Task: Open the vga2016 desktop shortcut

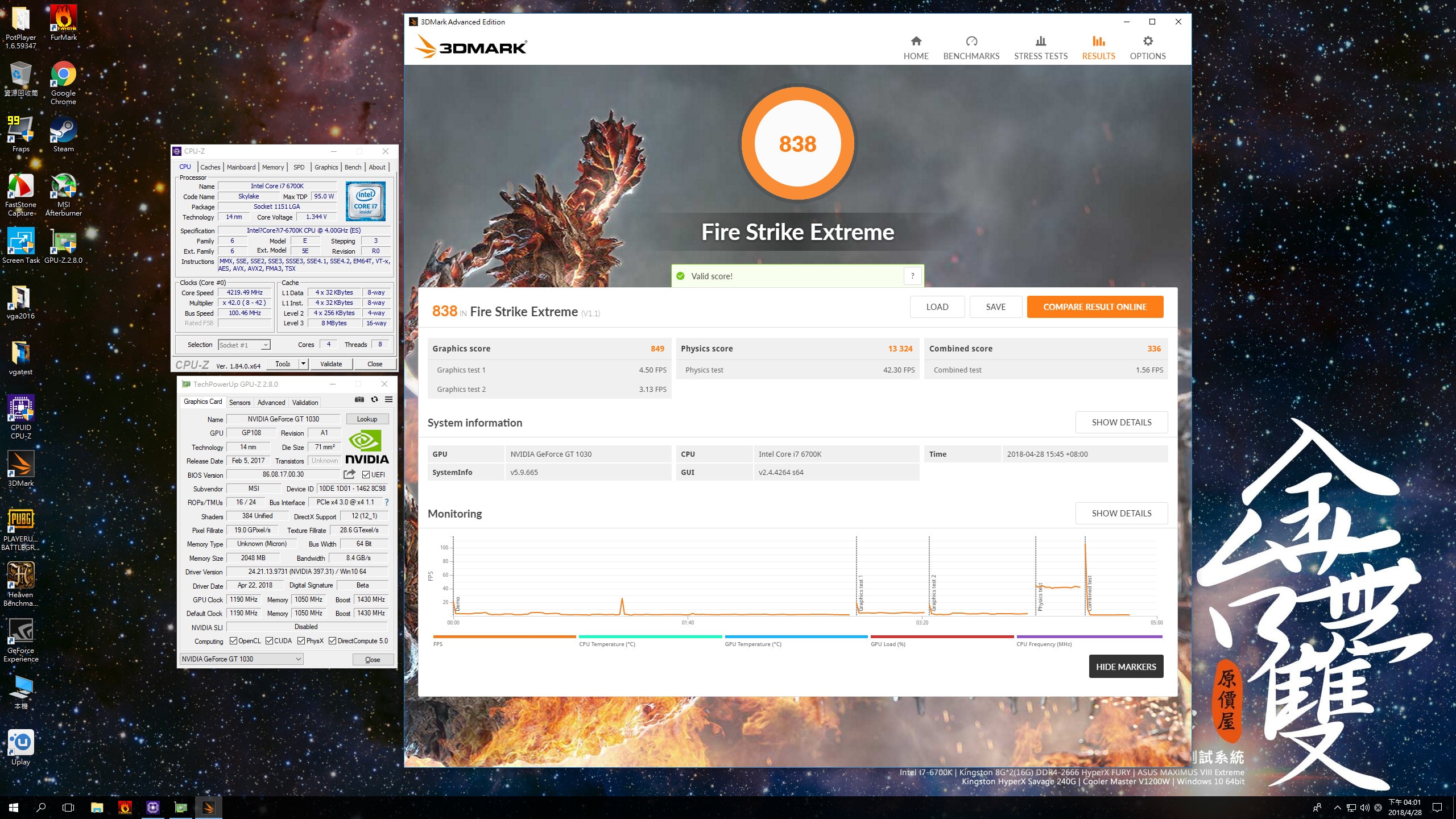Action: (x=20, y=301)
